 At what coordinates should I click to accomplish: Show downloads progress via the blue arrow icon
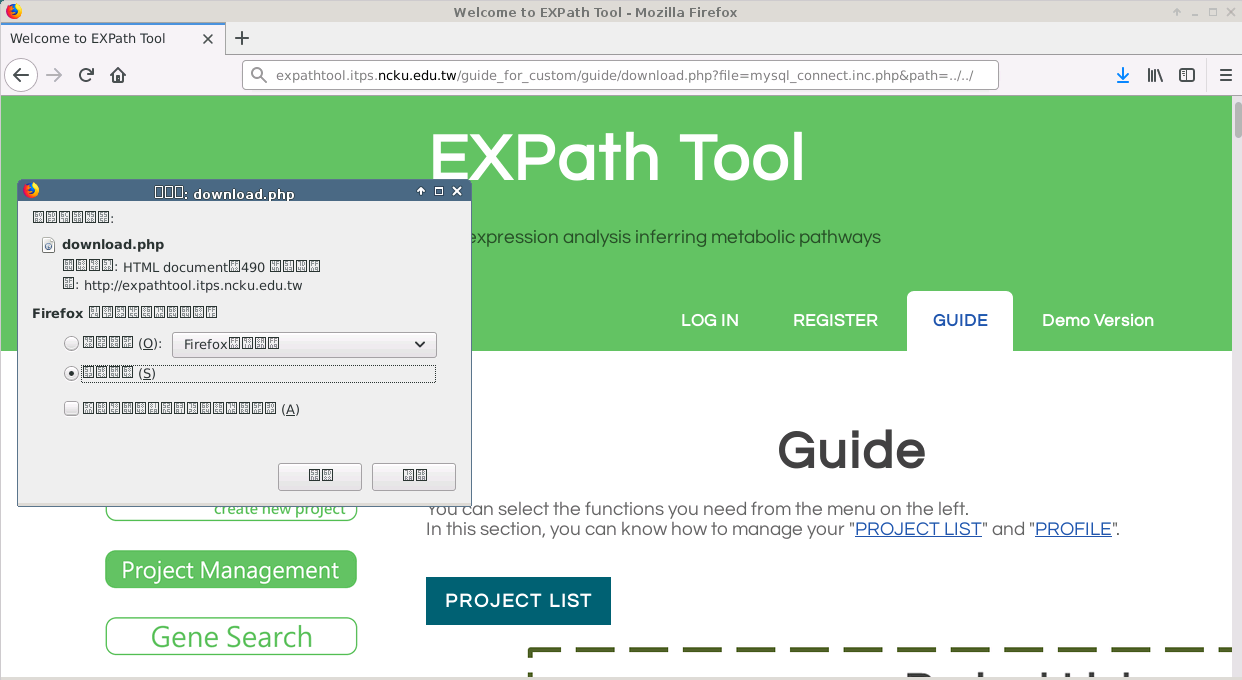[x=1123, y=75]
